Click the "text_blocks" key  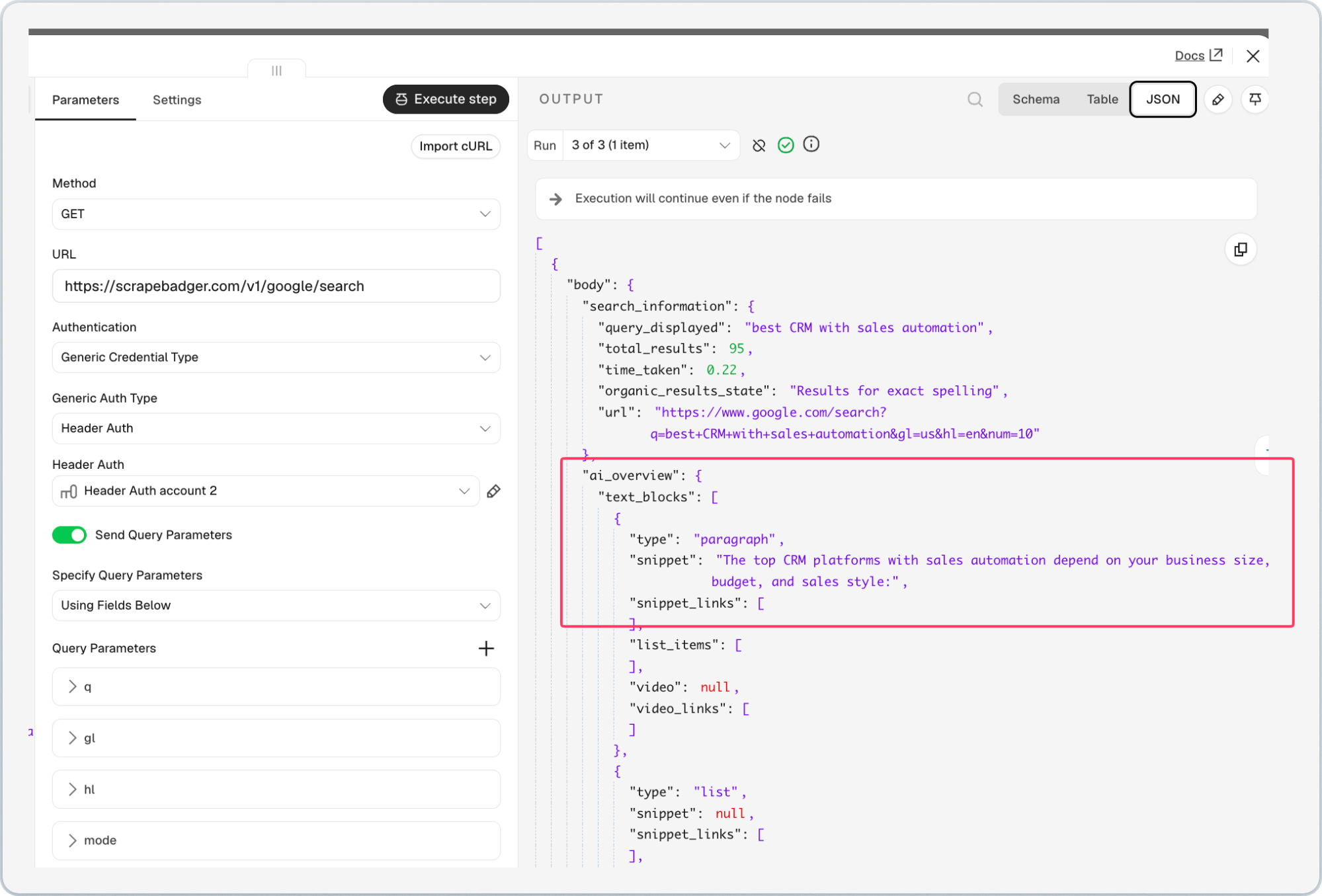646,497
